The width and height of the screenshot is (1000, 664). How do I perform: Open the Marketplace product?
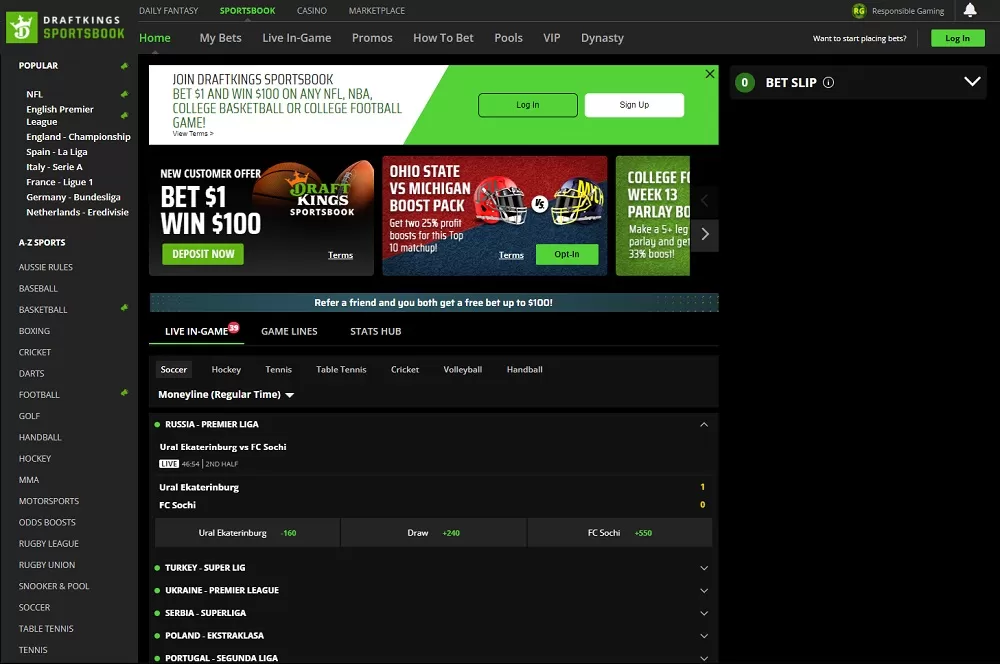[x=376, y=11]
